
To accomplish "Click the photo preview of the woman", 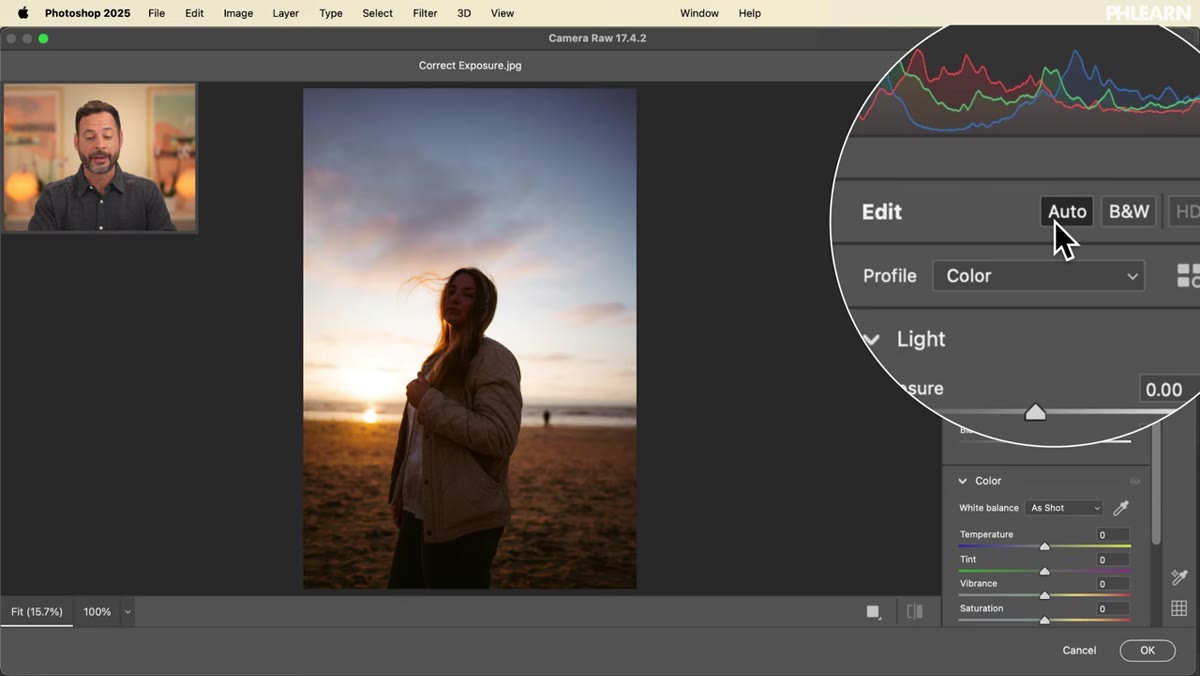I will coord(470,339).
